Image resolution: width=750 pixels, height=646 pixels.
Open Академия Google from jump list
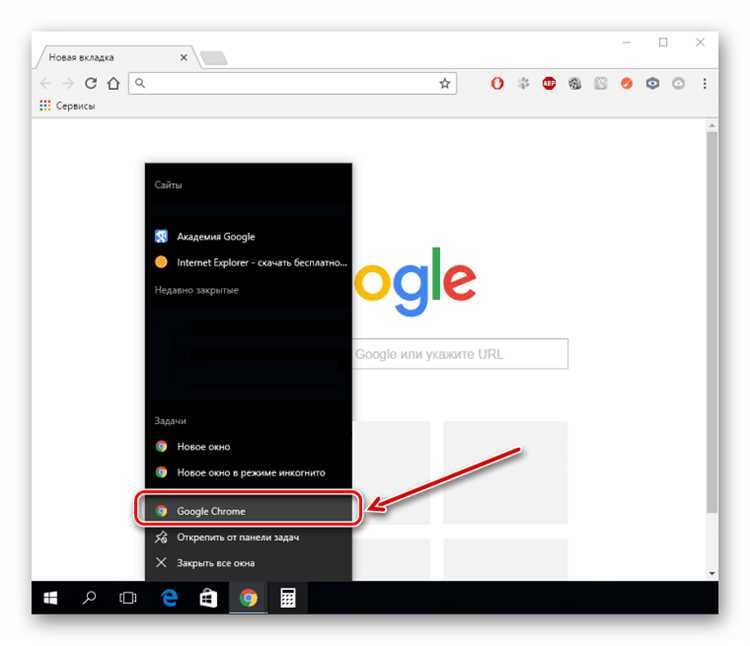[249, 237]
